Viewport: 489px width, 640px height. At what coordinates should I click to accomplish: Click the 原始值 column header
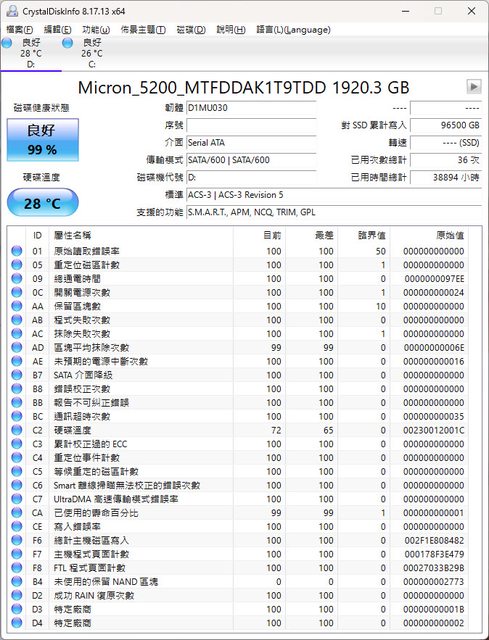coord(429,236)
